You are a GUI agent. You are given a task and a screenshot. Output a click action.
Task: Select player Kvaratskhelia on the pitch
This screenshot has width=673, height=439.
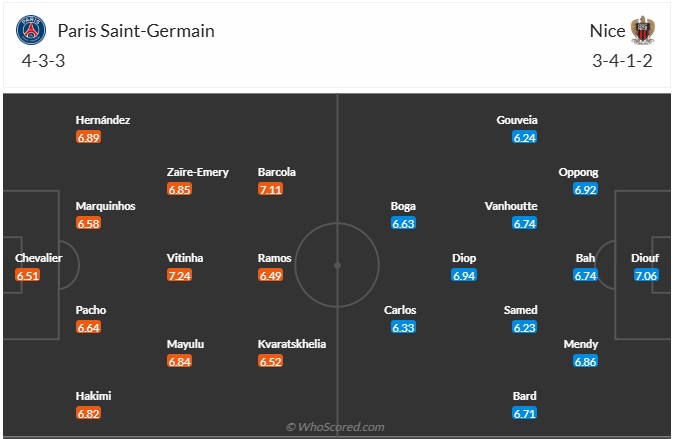point(291,344)
